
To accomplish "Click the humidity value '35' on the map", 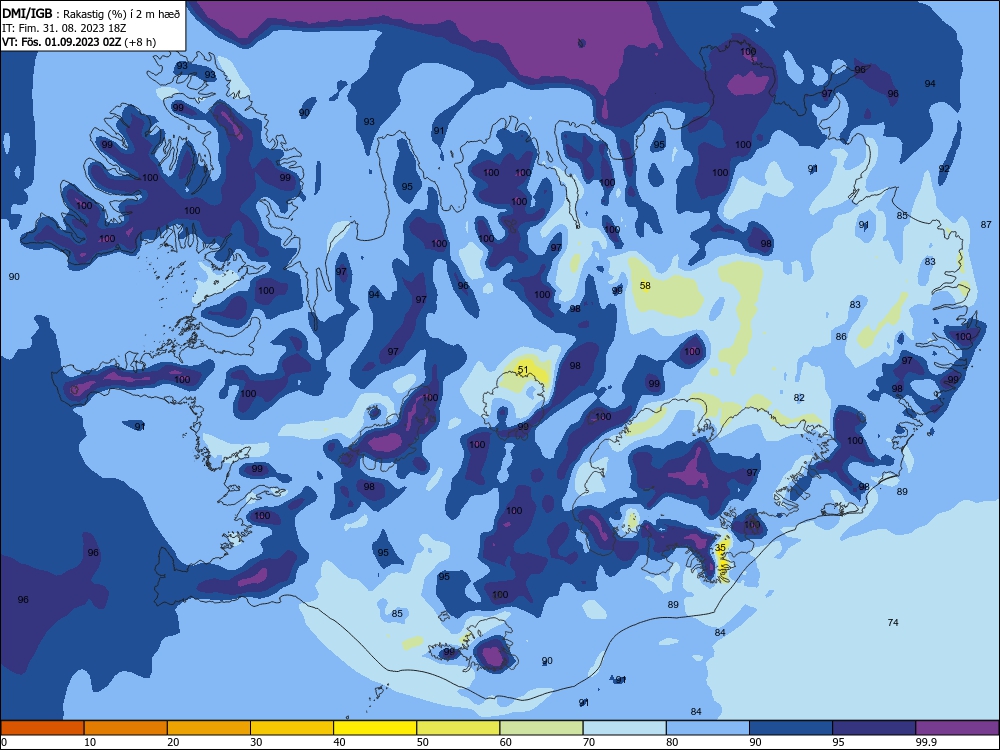I will pos(721,547).
